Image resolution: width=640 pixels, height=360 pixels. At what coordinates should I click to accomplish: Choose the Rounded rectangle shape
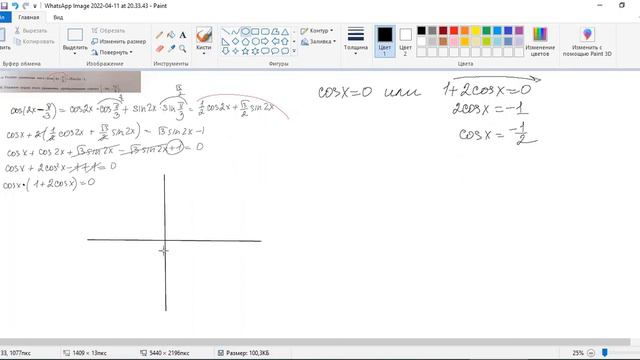coord(265,31)
